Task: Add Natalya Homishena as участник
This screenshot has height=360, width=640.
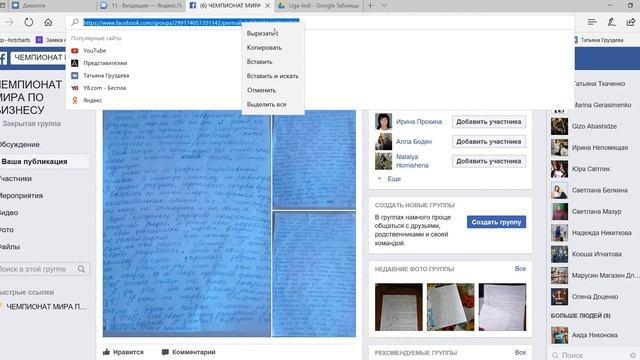Action: [x=489, y=161]
